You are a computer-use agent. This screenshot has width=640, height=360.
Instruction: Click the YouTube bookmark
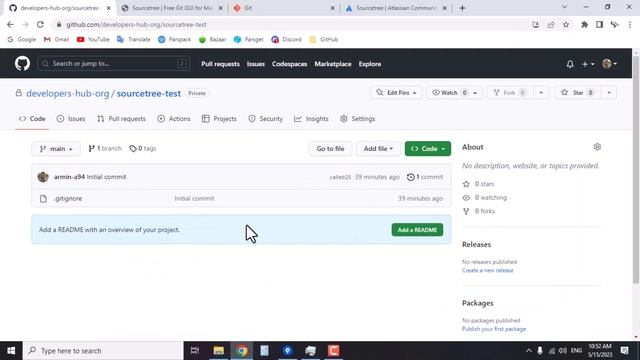click(x=93, y=40)
